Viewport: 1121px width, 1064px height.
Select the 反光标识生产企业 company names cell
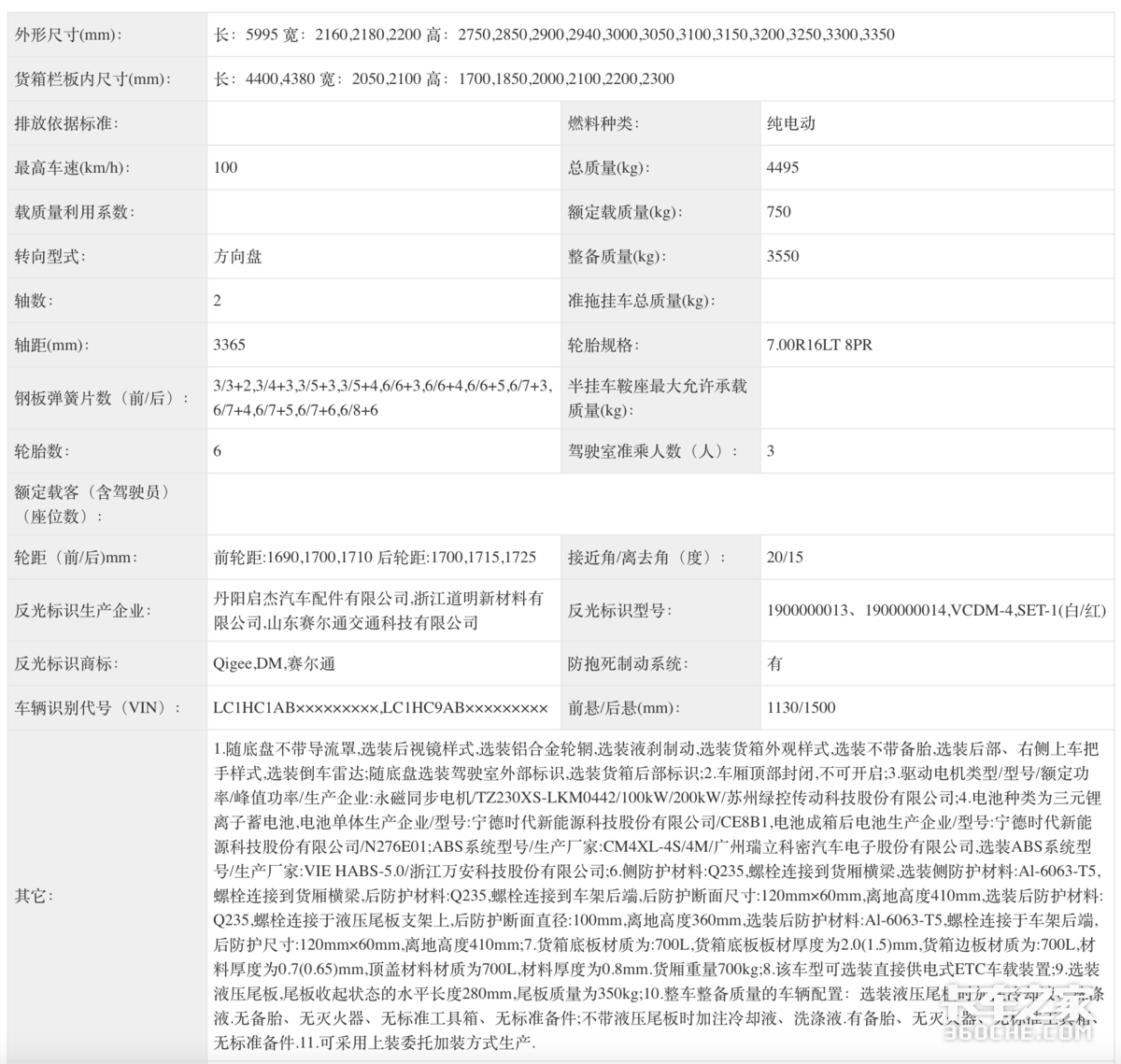coord(378,610)
